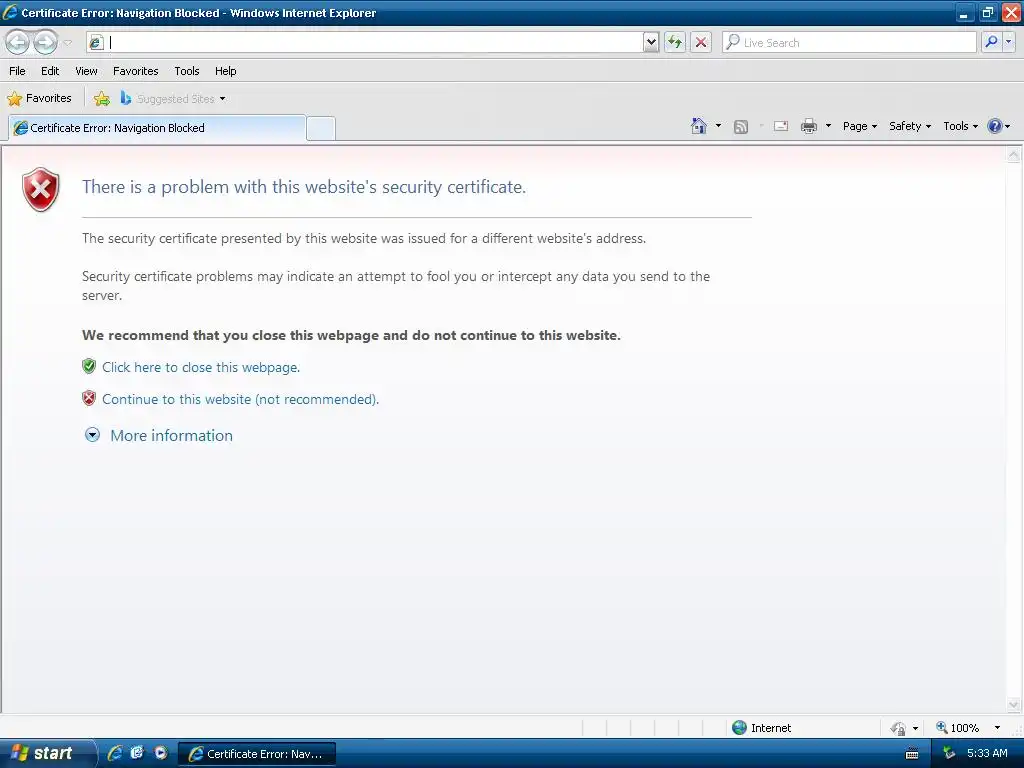
Task: Click the Stop loading X icon
Action: pyautogui.click(x=701, y=42)
